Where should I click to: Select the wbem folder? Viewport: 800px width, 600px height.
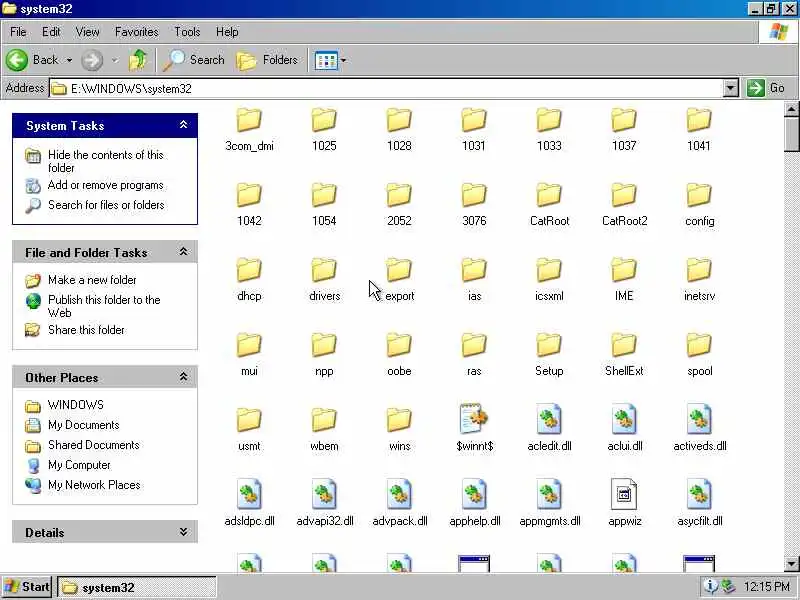(x=324, y=431)
